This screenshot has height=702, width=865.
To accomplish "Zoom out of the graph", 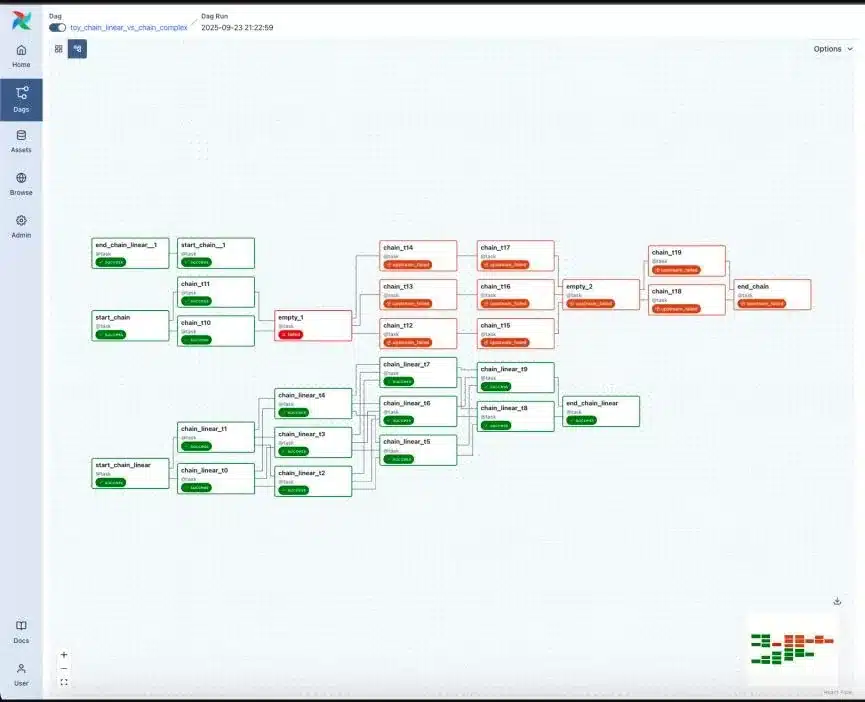I will pyautogui.click(x=64, y=668).
